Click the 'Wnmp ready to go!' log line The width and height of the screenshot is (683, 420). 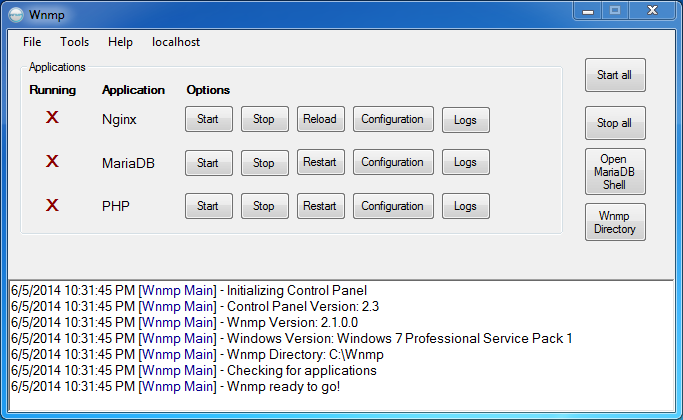click(x=176, y=386)
